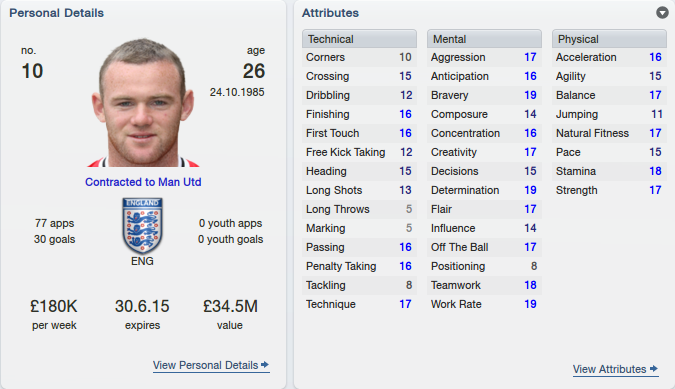Image resolution: width=675 pixels, height=389 pixels.
Task: Click the Personal Details panel title
Action: coord(56,13)
